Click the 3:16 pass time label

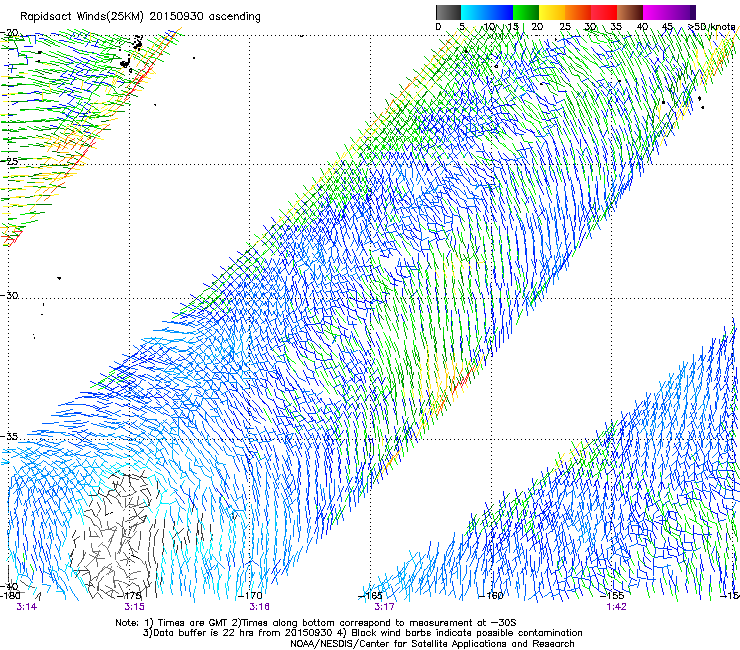click(x=259, y=607)
